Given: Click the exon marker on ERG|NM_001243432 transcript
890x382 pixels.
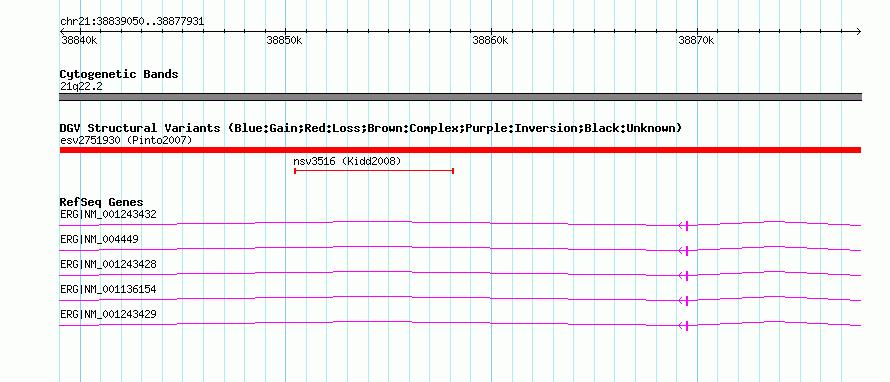Looking at the screenshot, I should (687, 225).
